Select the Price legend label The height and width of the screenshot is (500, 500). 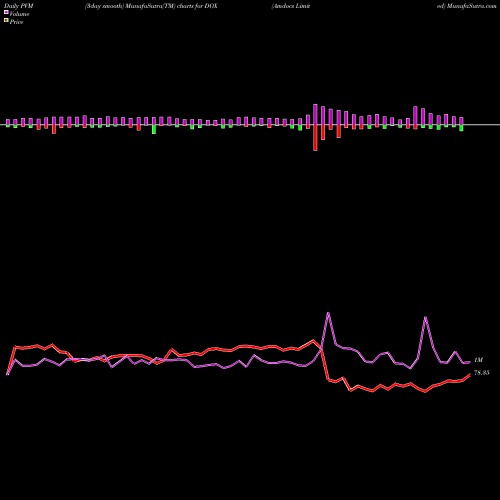16,22
